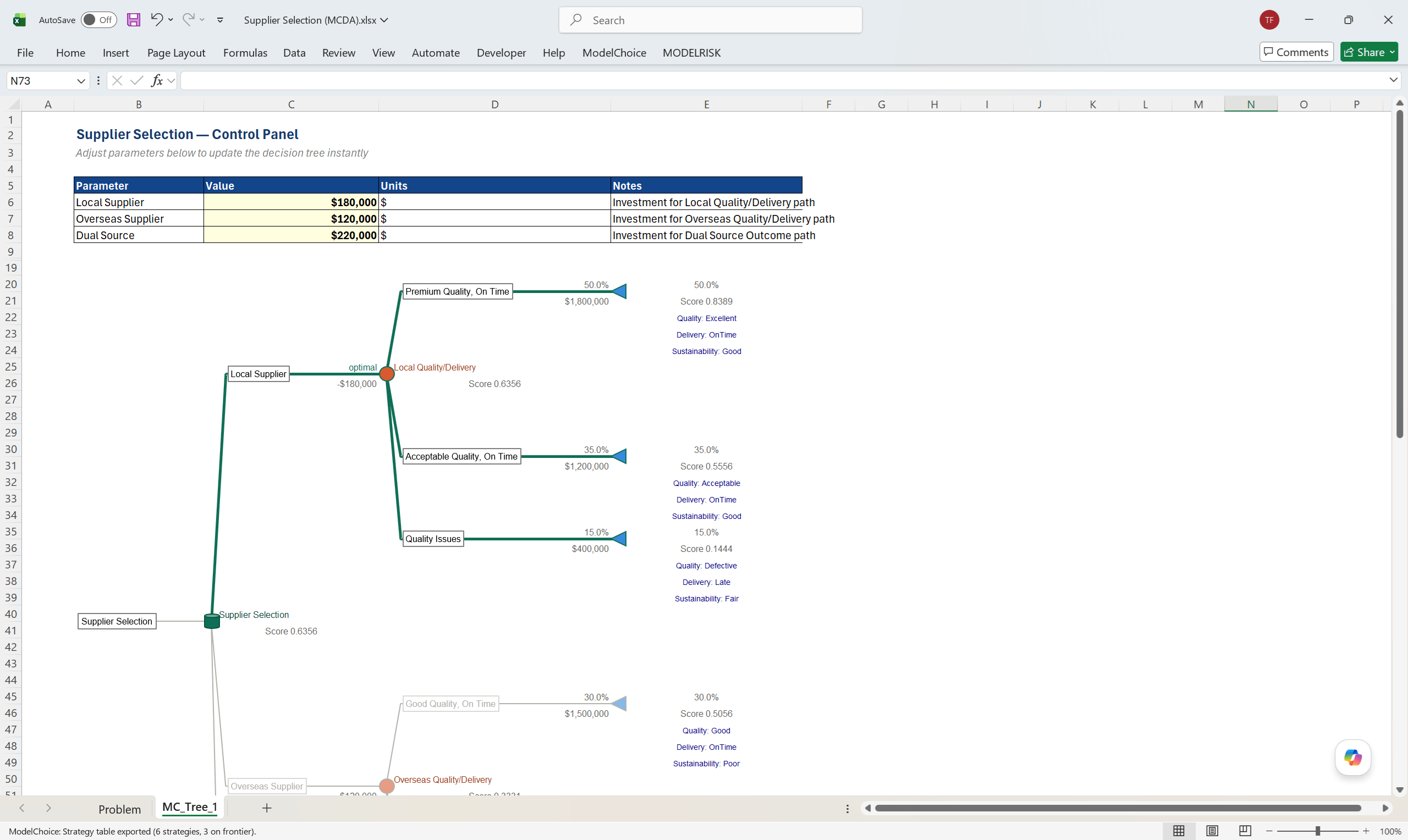Switch to Normal view icon in status bar
The image size is (1408, 840).
1179,831
